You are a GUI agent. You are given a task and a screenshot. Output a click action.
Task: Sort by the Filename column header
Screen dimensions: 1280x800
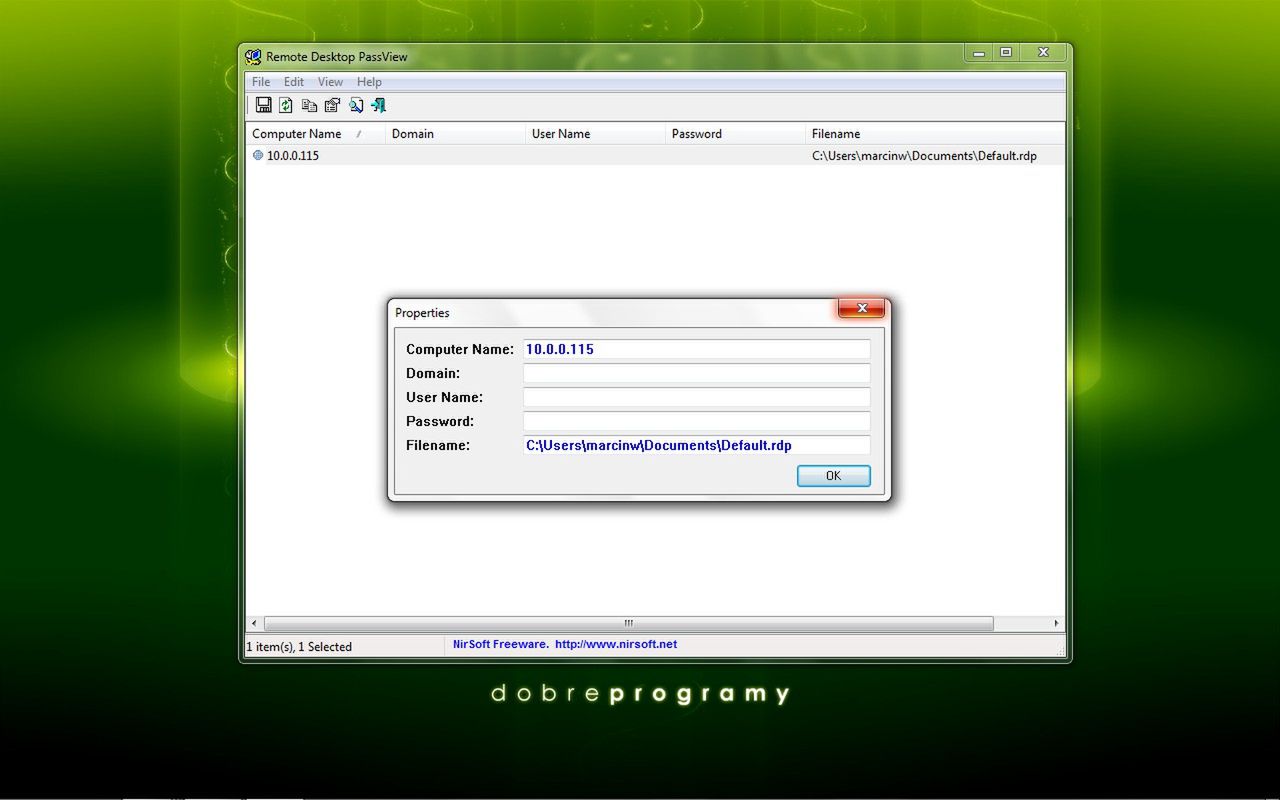tap(935, 133)
